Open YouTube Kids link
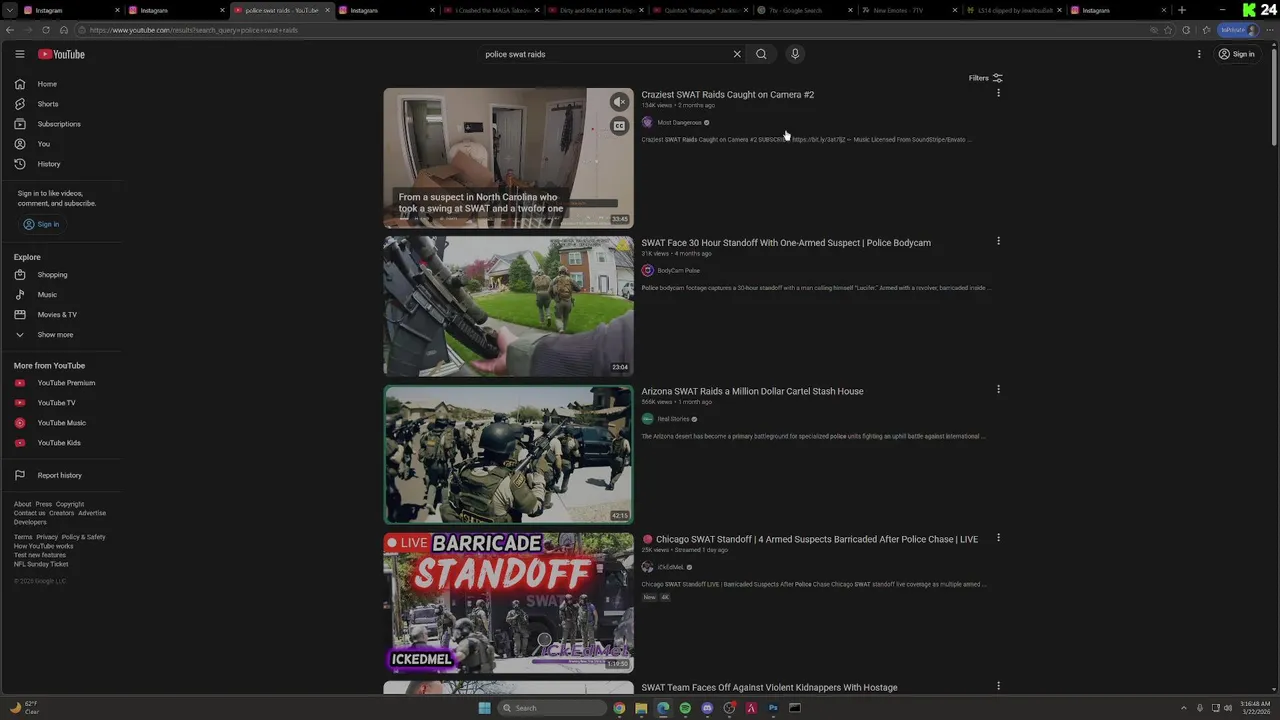Image resolution: width=1280 pixels, height=720 pixels. click(x=60, y=443)
